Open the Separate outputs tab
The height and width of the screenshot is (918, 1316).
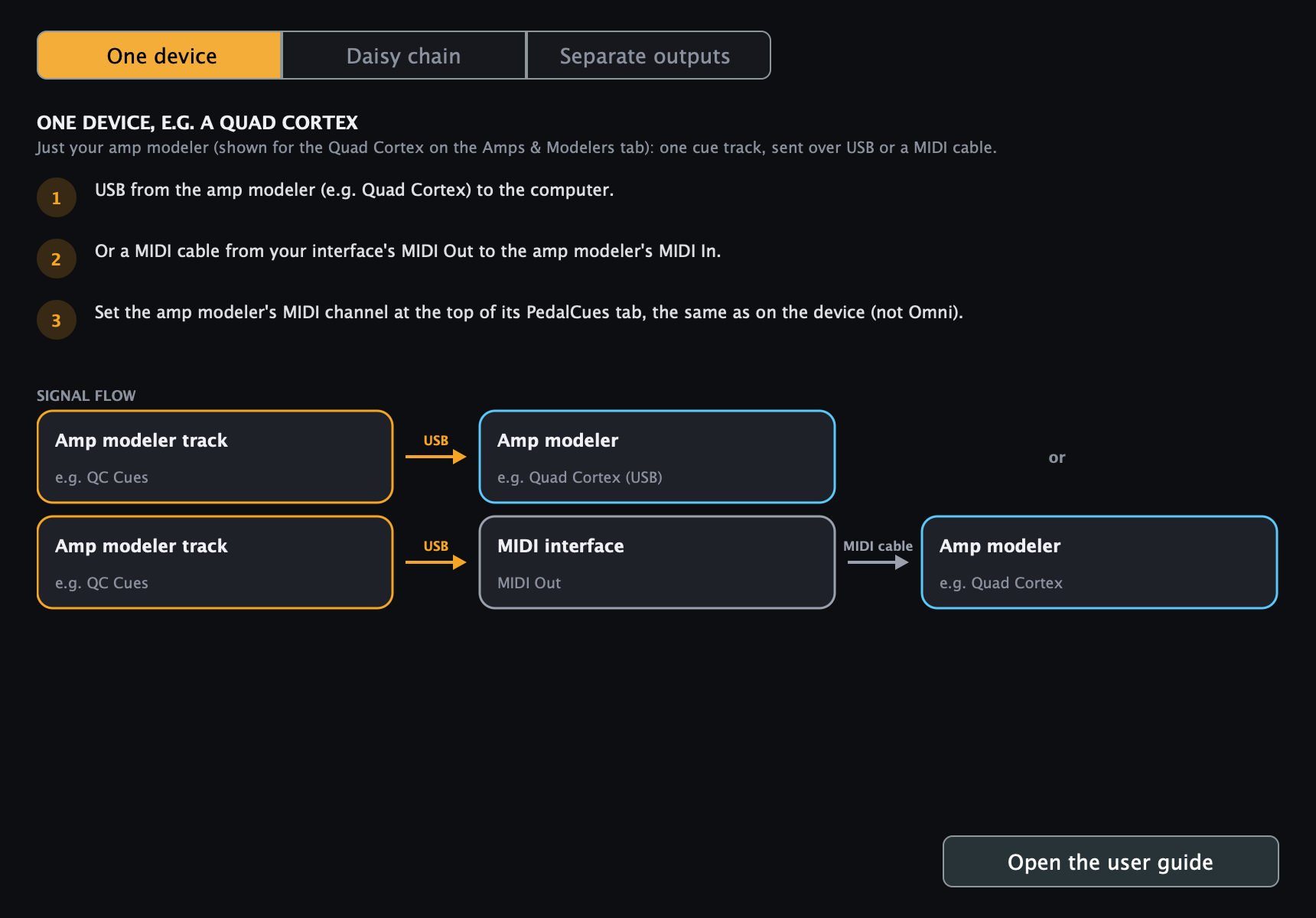coord(648,55)
